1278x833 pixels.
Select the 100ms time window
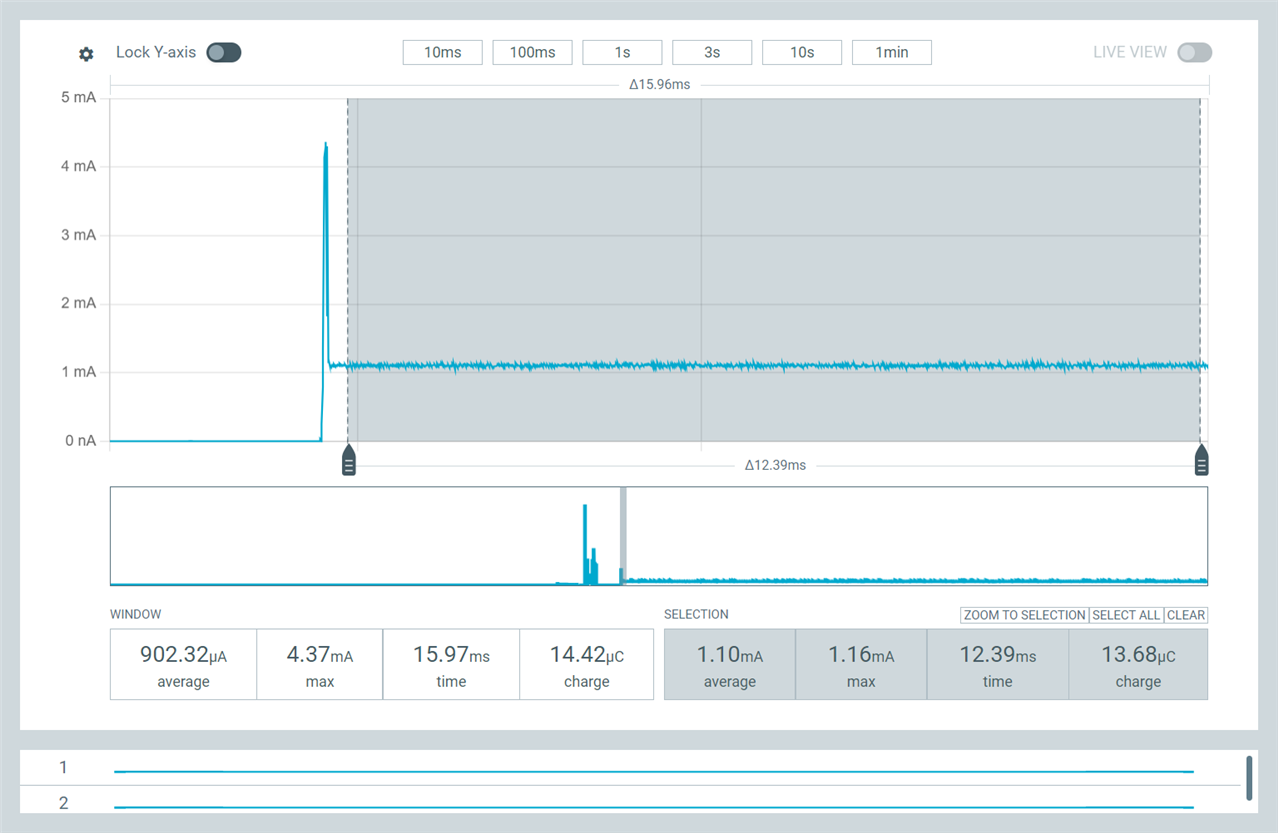(x=532, y=52)
